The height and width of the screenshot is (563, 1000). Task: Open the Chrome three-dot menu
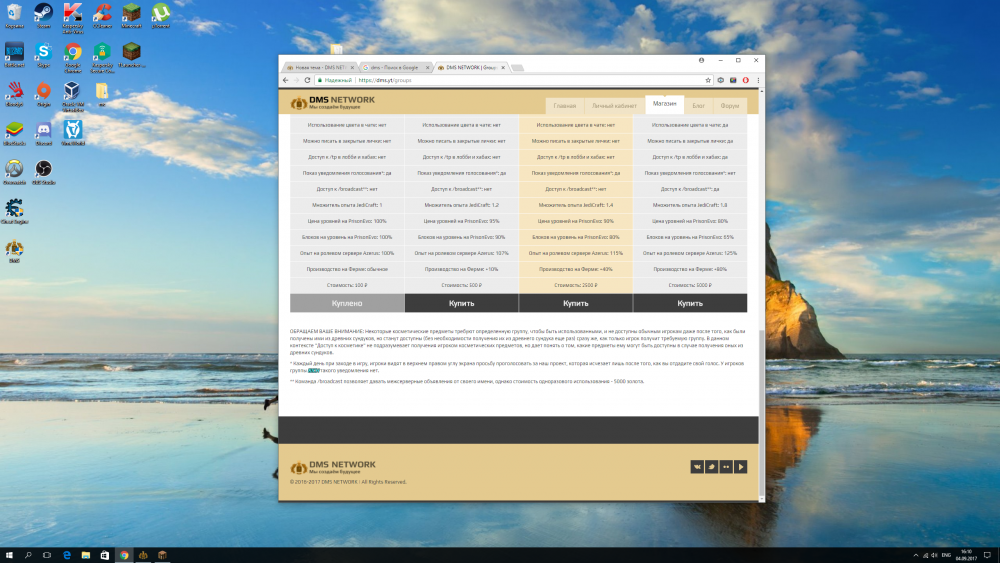[x=757, y=80]
